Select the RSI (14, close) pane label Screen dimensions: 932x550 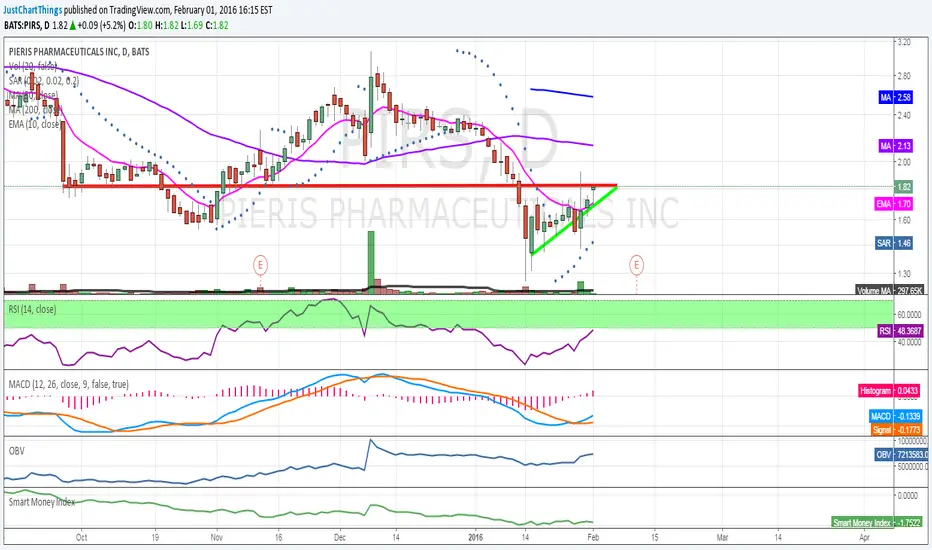point(32,309)
